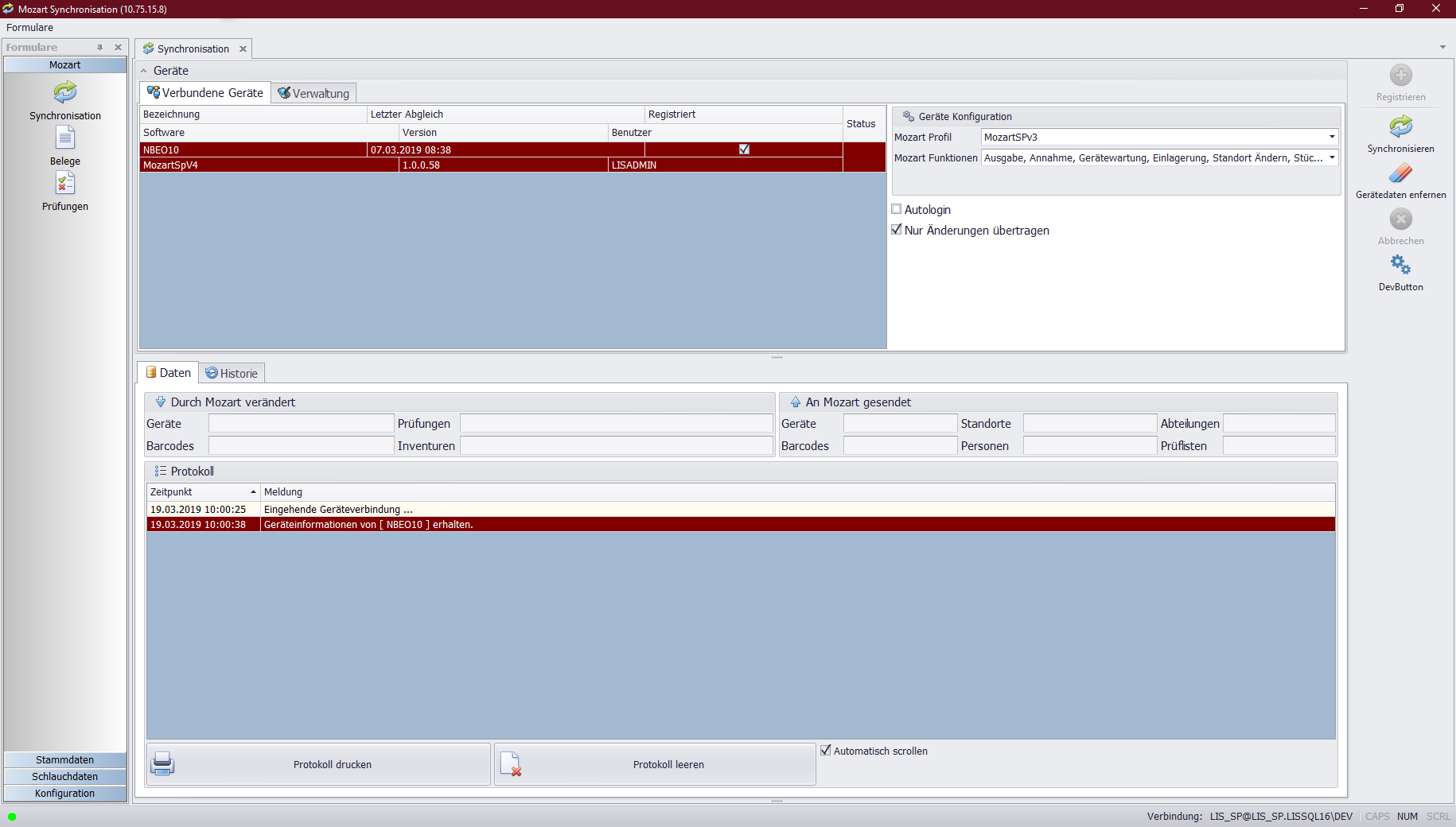Uncheck Automatisch scrollen checkbox
Viewport: 1456px width, 827px height.
tap(826, 751)
